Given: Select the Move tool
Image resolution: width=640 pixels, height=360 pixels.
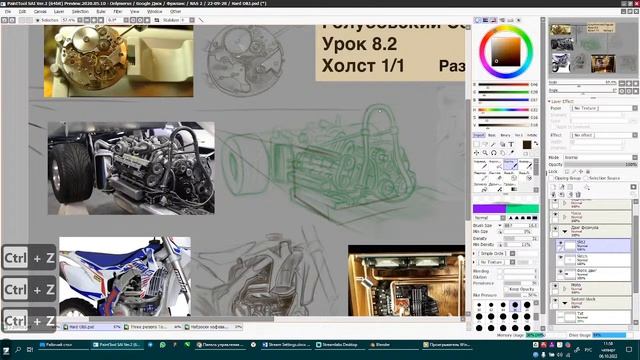Looking at the screenshot, I should 476,153.
